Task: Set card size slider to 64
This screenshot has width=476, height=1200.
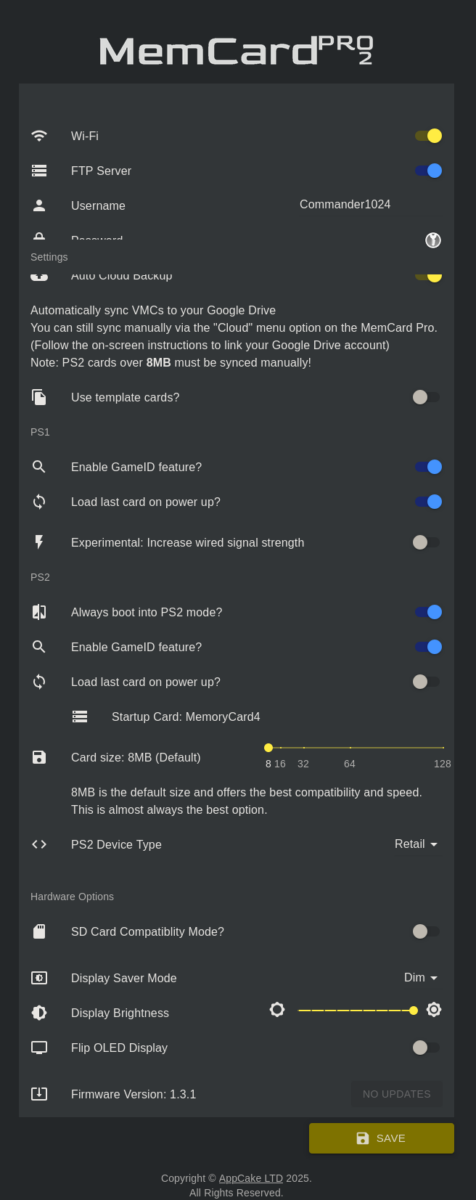Action: tap(350, 747)
